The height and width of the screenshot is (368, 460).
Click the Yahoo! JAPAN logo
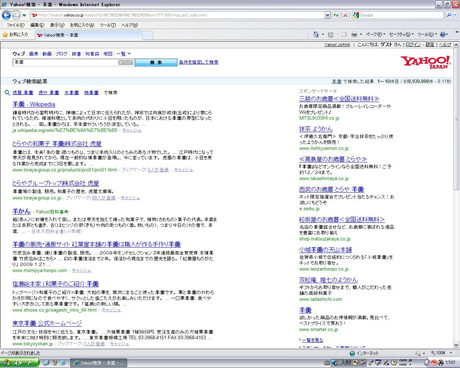[x=426, y=62]
